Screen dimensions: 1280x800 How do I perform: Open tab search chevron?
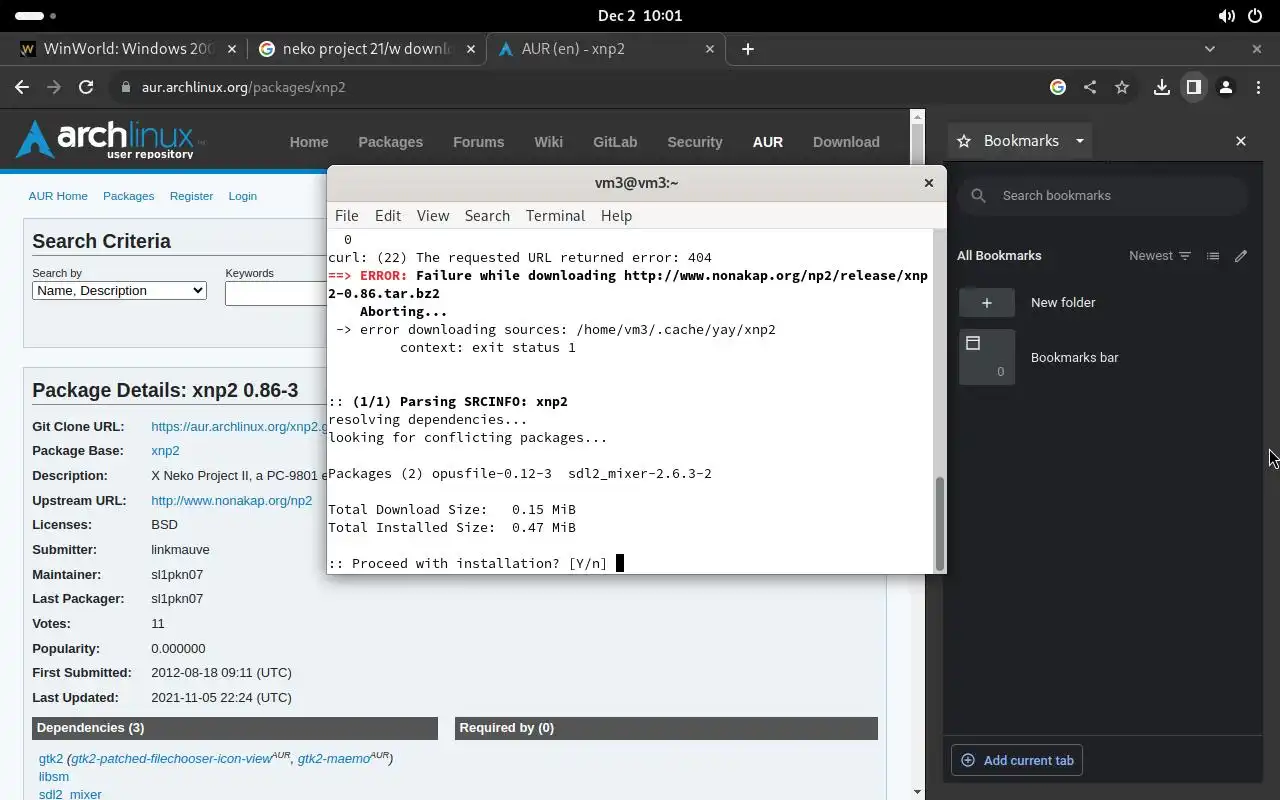click(1210, 48)
